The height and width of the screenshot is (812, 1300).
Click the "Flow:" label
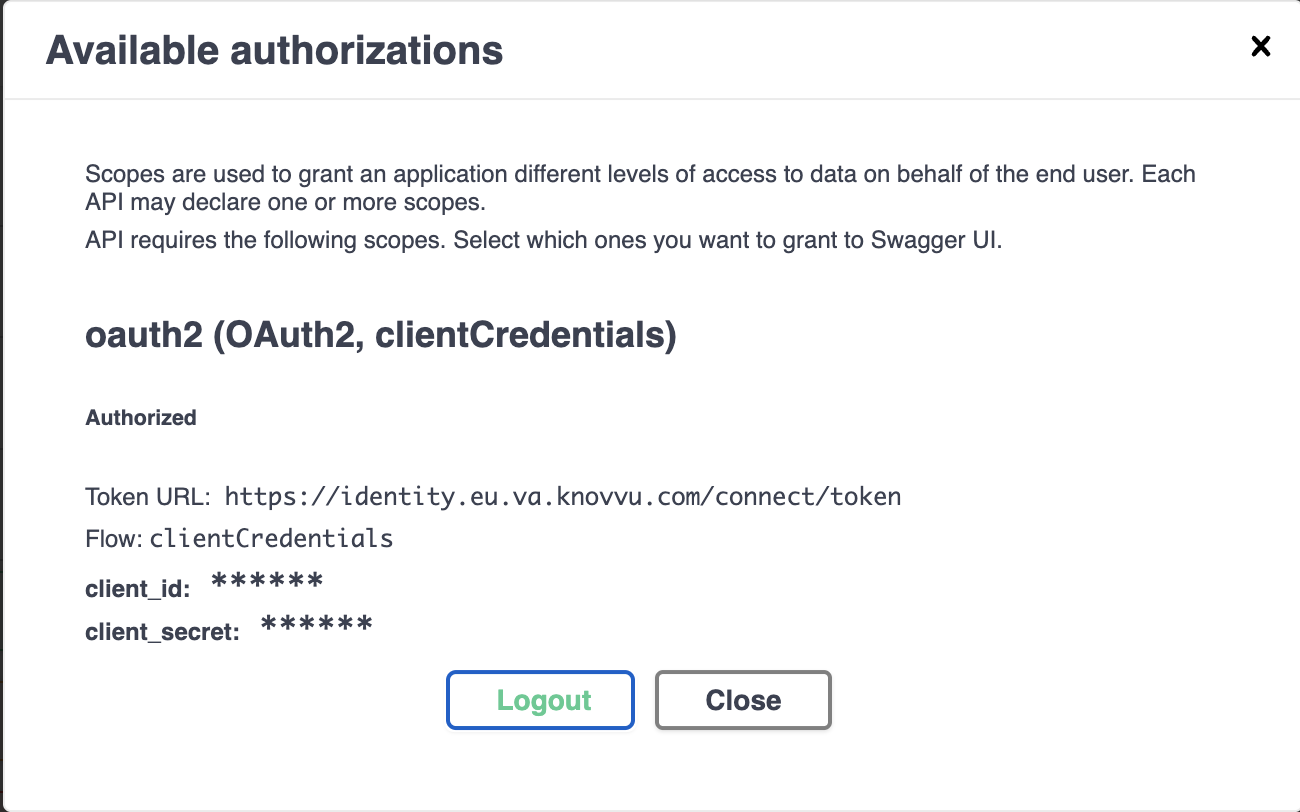[x=114, y=539]
